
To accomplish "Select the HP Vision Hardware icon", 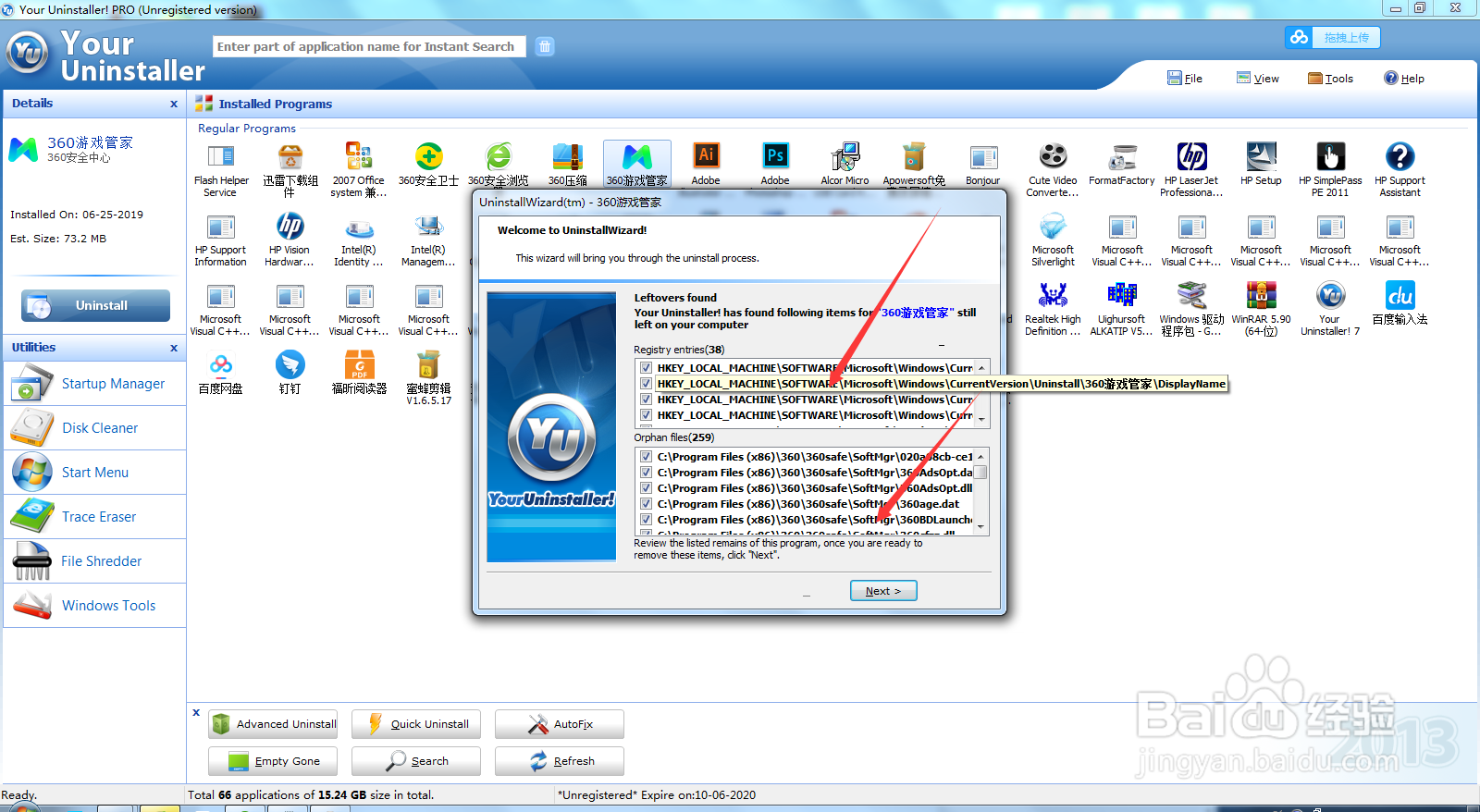I will (x=290, y=226).
